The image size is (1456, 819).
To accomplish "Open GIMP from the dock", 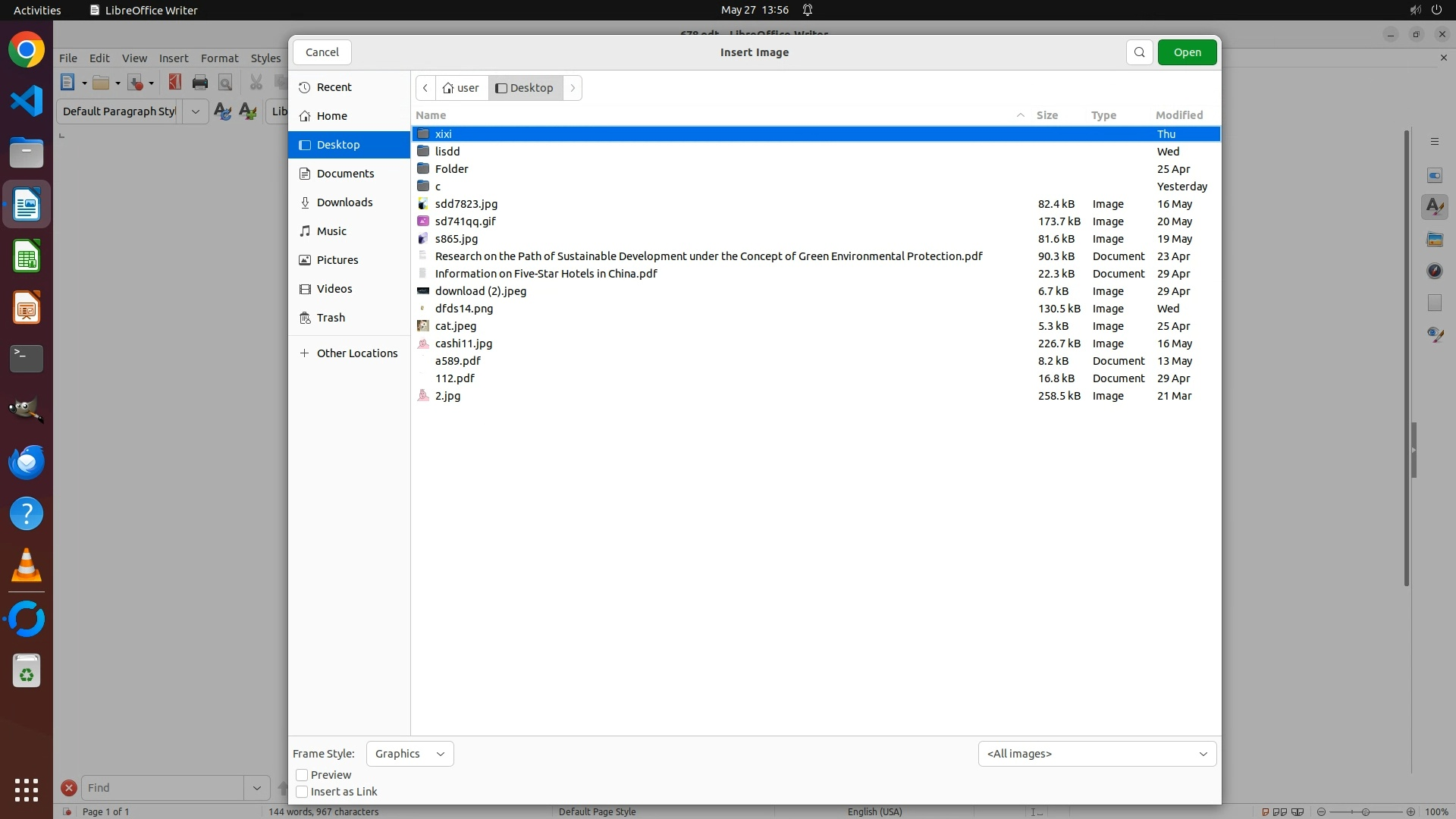I will tap(27, 410).
